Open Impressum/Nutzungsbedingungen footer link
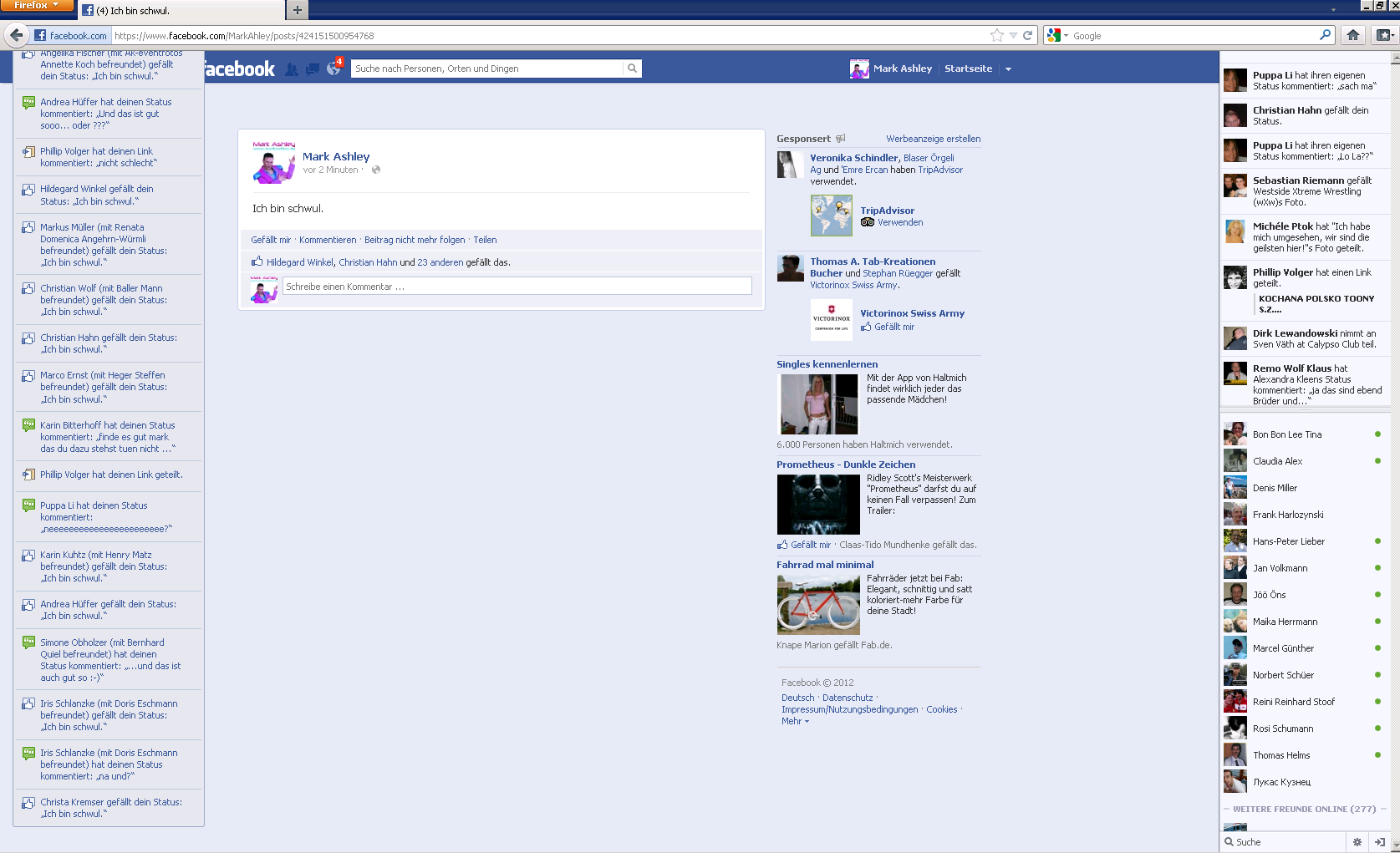The height and width of the screenshot is (853, 1400). (849, 709)
